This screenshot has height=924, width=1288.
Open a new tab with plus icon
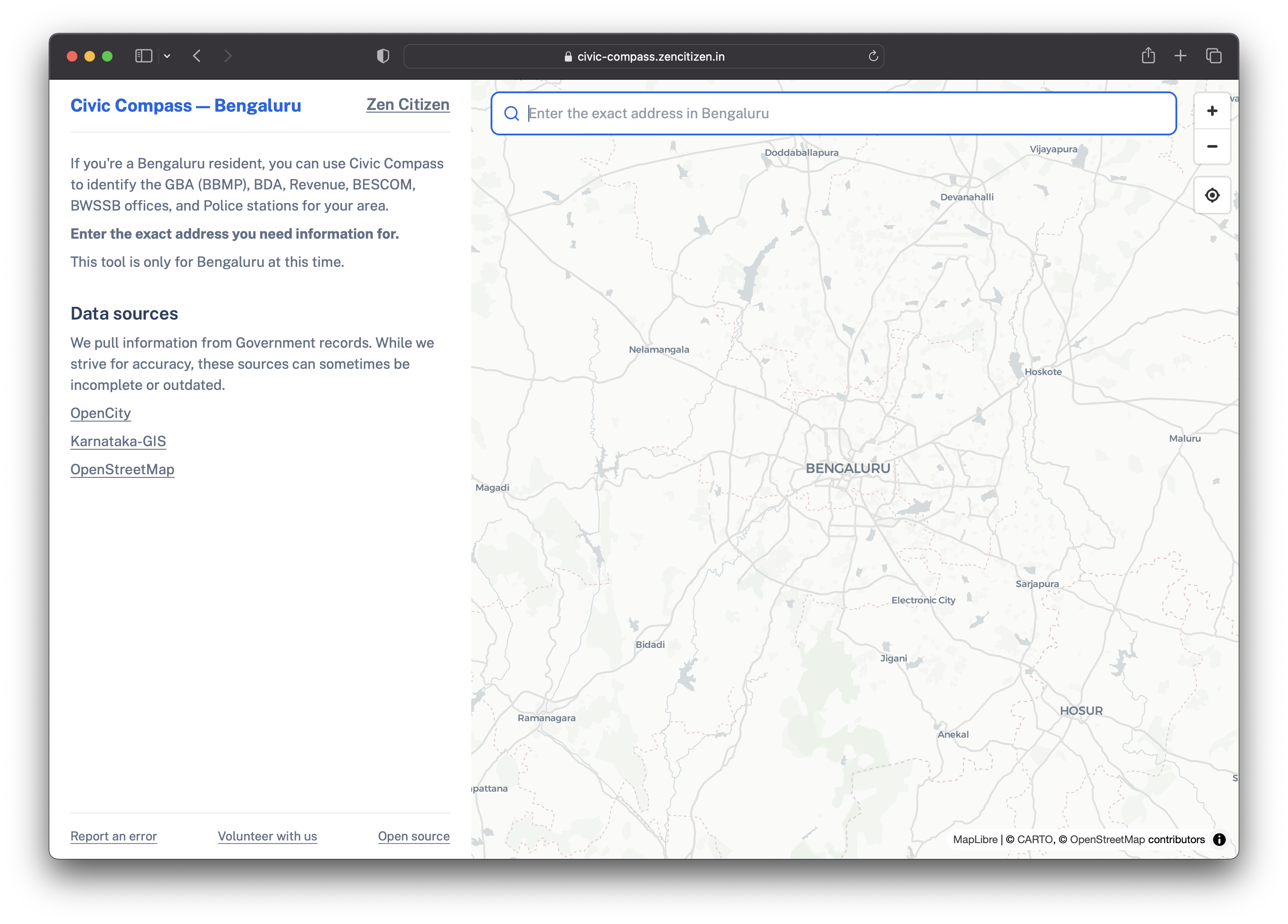(1180, 56)
